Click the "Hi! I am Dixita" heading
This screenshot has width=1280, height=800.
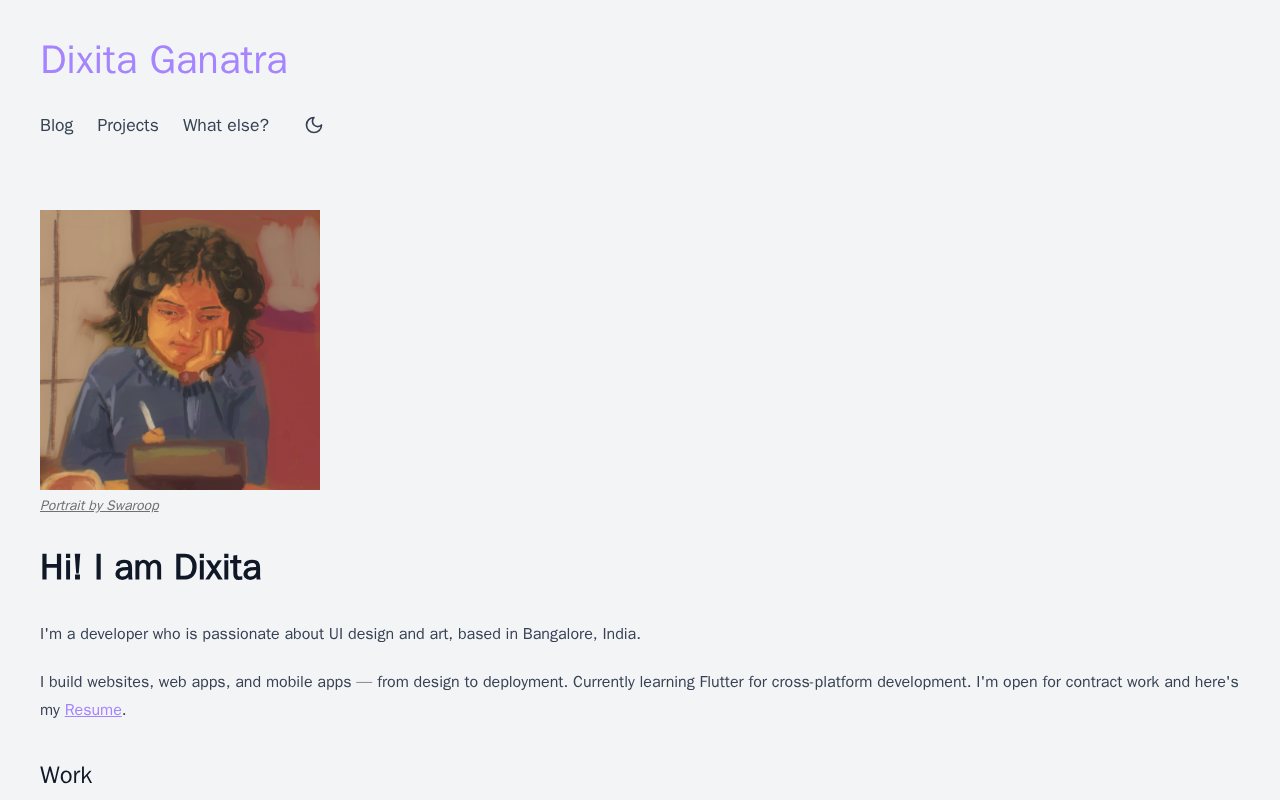click(x=150, y=568)
